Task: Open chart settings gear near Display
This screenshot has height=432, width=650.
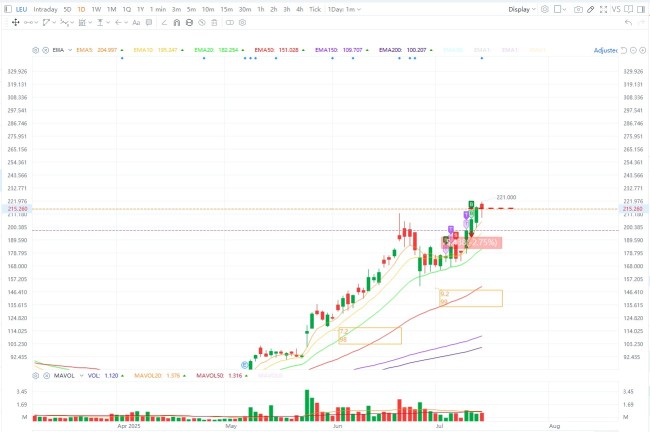Action: [x=545, y=9]
